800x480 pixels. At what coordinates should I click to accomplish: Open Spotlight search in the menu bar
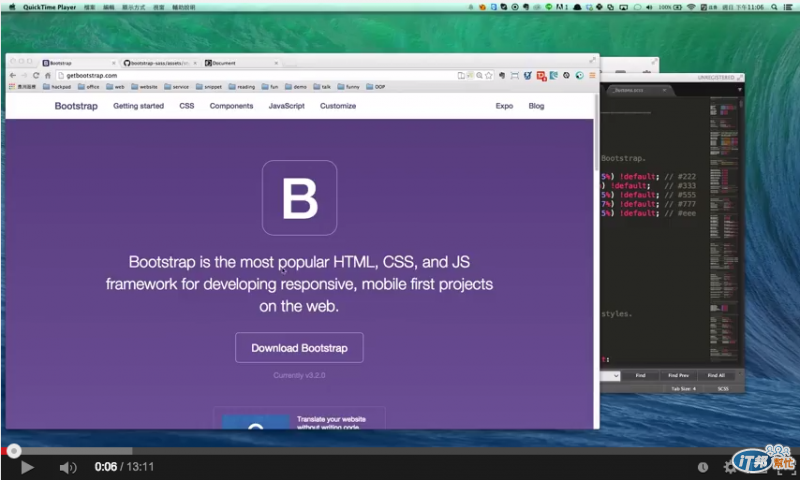(774, 7)
